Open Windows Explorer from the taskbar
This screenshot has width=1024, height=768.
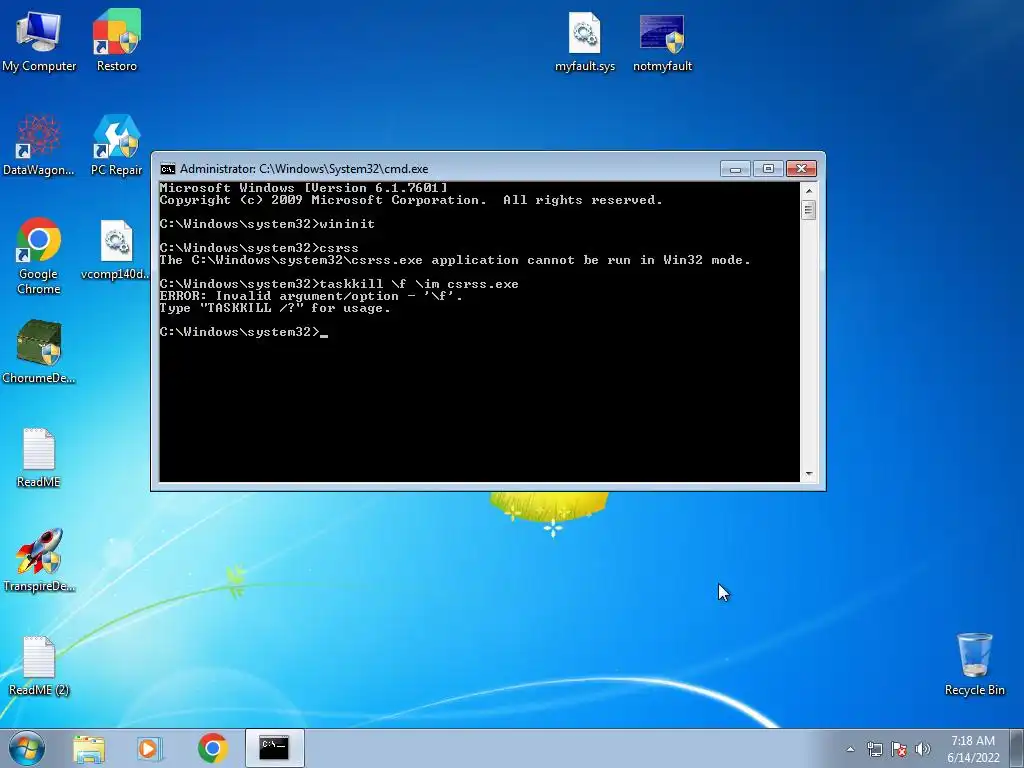coord(89,748)
